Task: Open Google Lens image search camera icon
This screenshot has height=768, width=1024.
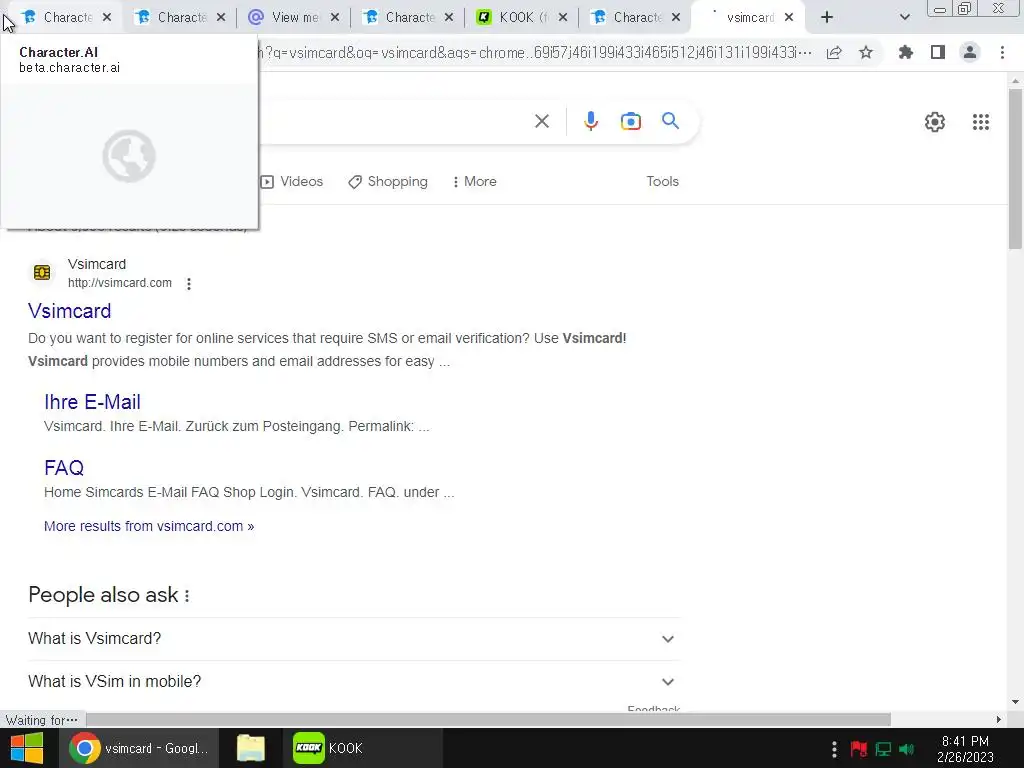Action: (630, 121)
